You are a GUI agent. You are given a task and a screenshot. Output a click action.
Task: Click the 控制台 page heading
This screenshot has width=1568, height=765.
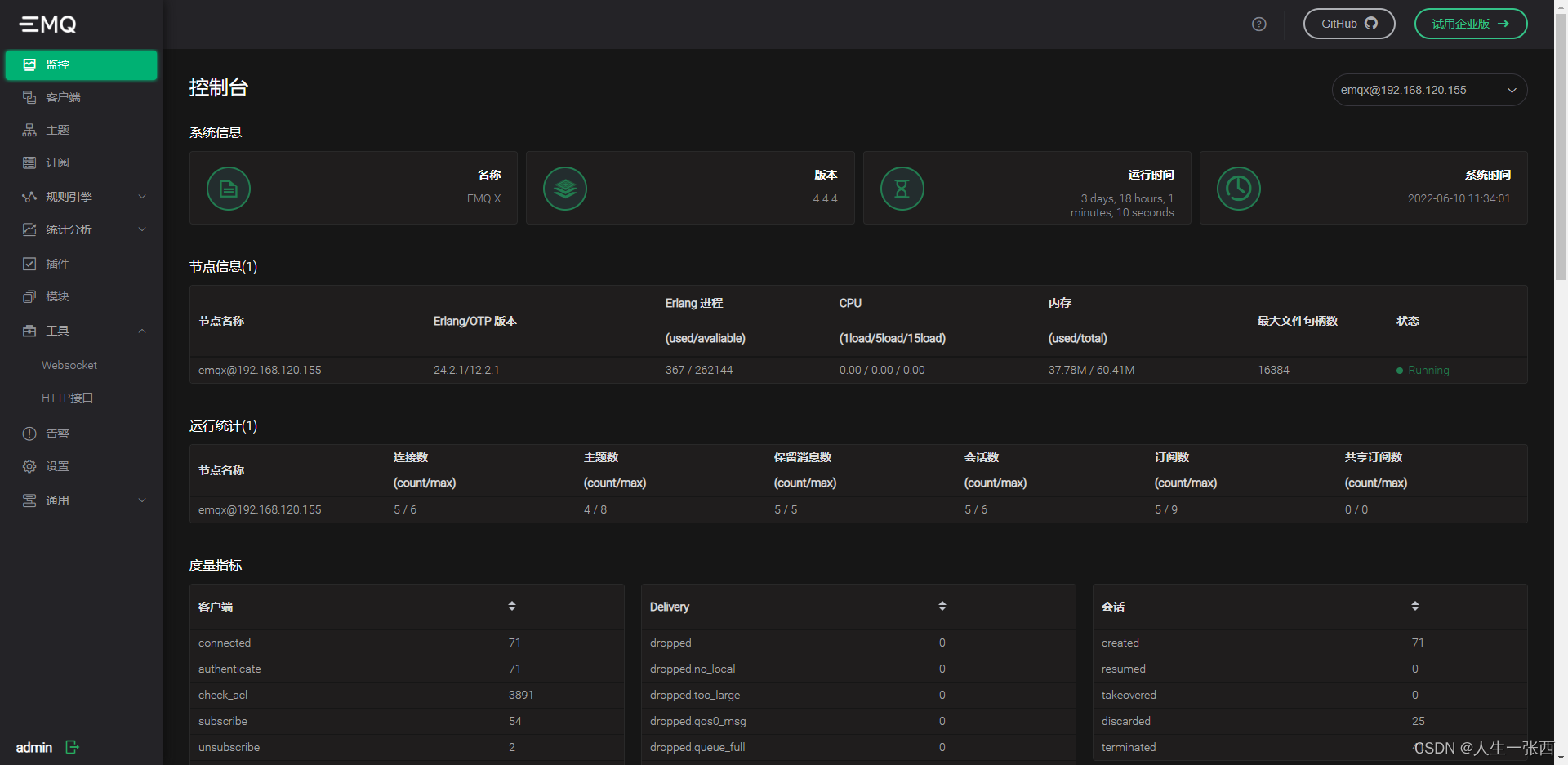[x=219, y=87]
